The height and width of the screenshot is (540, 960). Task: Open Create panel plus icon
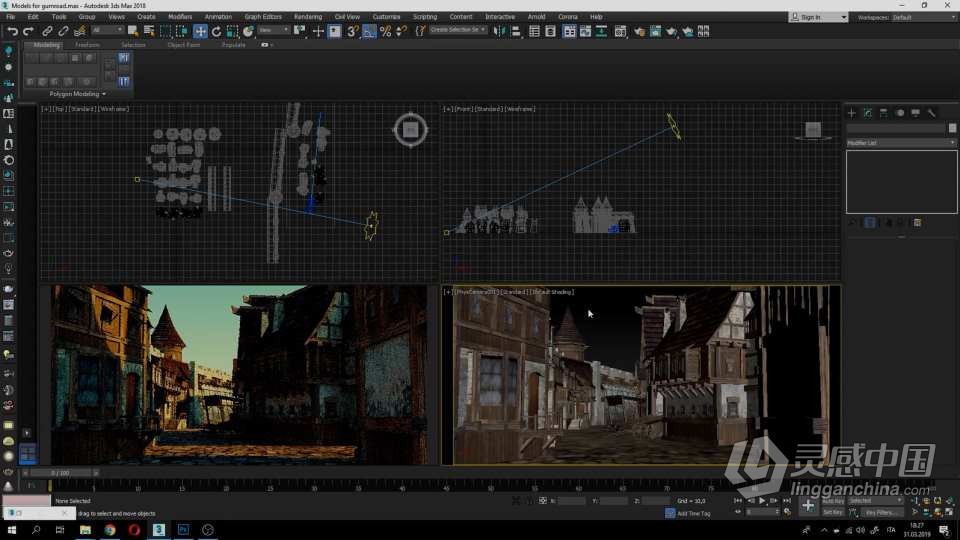[852, 113]
